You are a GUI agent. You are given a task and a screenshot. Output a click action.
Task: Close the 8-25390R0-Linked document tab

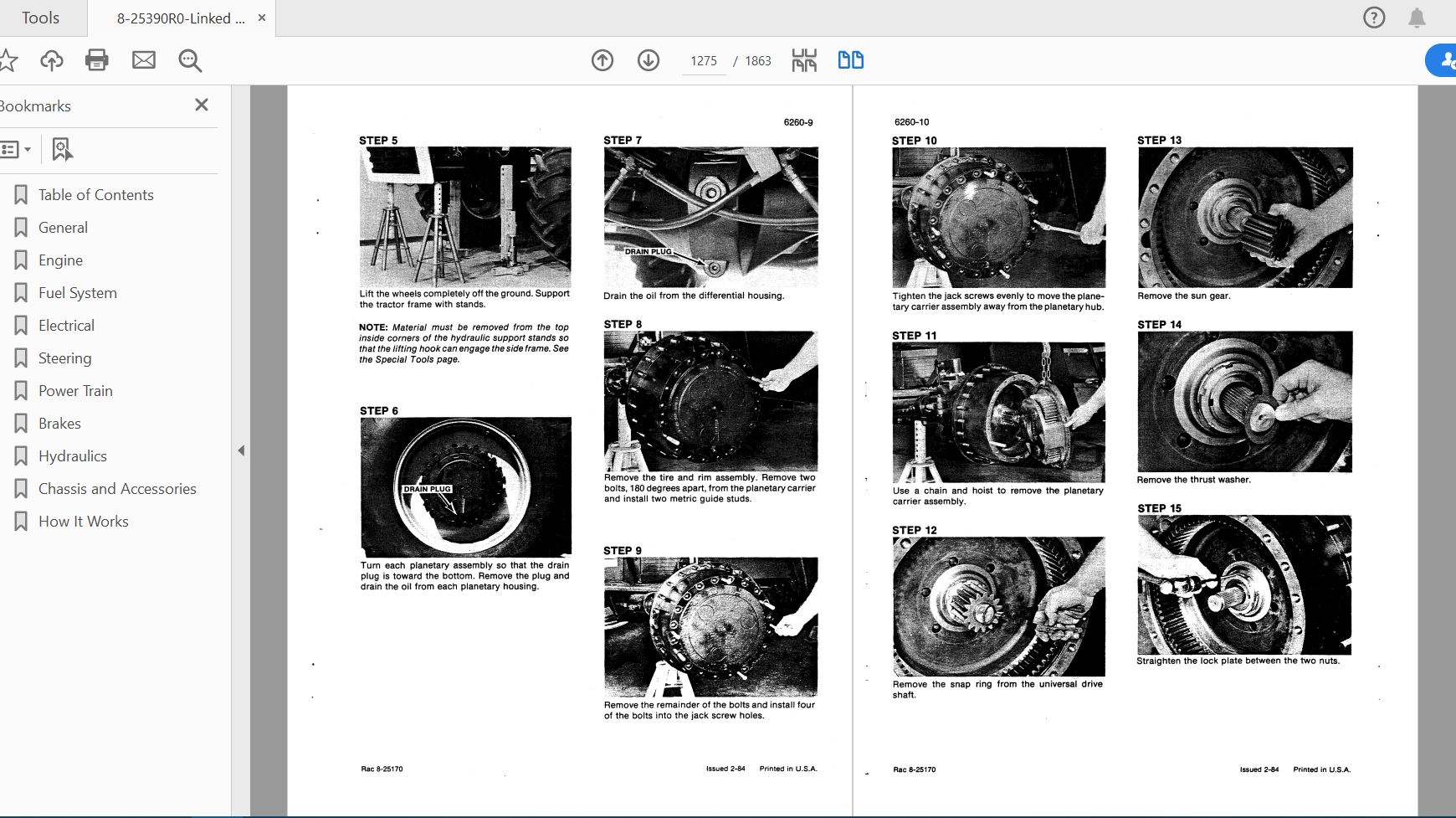(x=262, y=18)
